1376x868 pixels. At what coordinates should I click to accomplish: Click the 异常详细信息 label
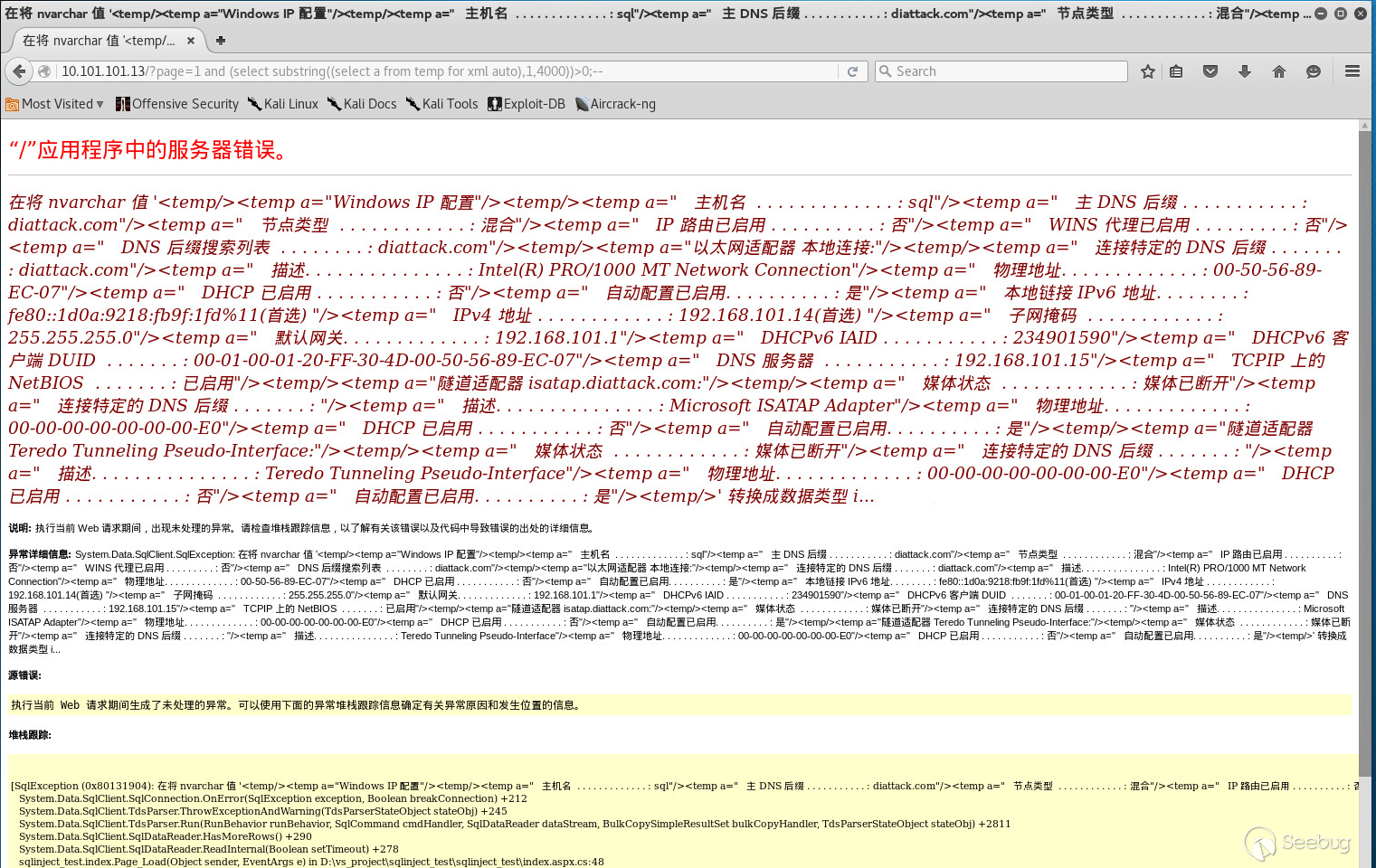tap(40, 554)
